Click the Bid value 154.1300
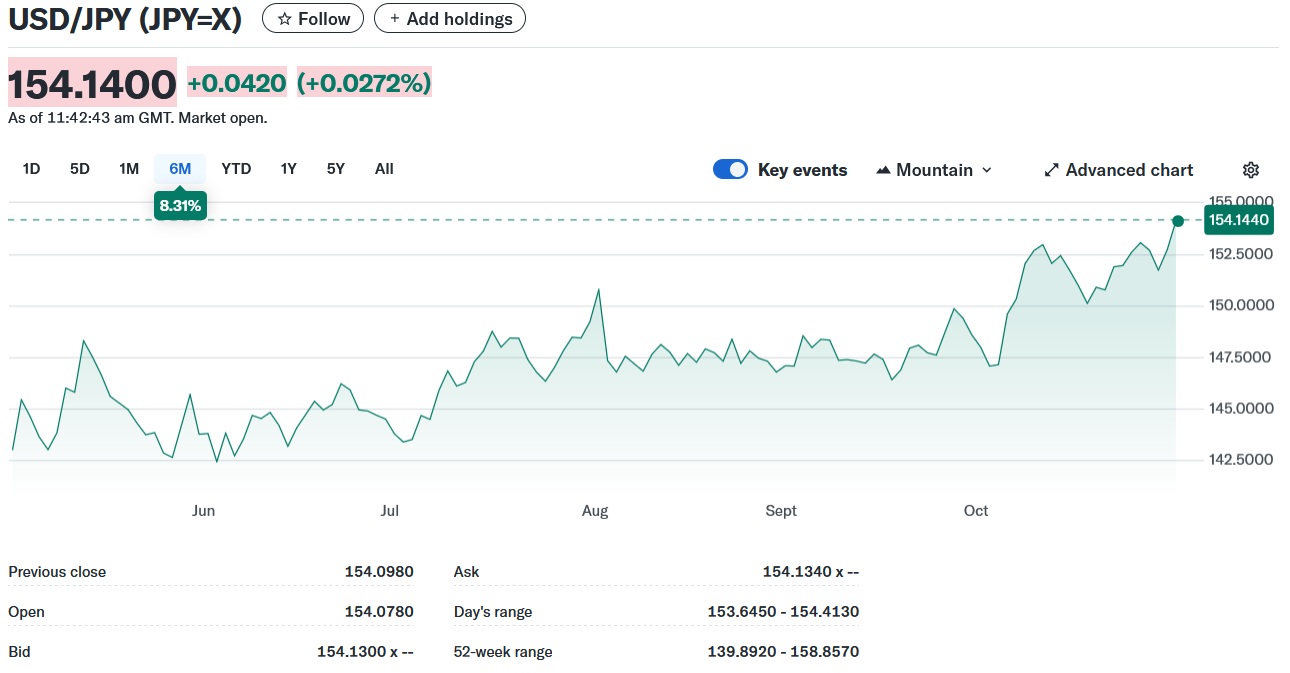The width and height of the screenshot is (1290, 673). pos(365,652)
